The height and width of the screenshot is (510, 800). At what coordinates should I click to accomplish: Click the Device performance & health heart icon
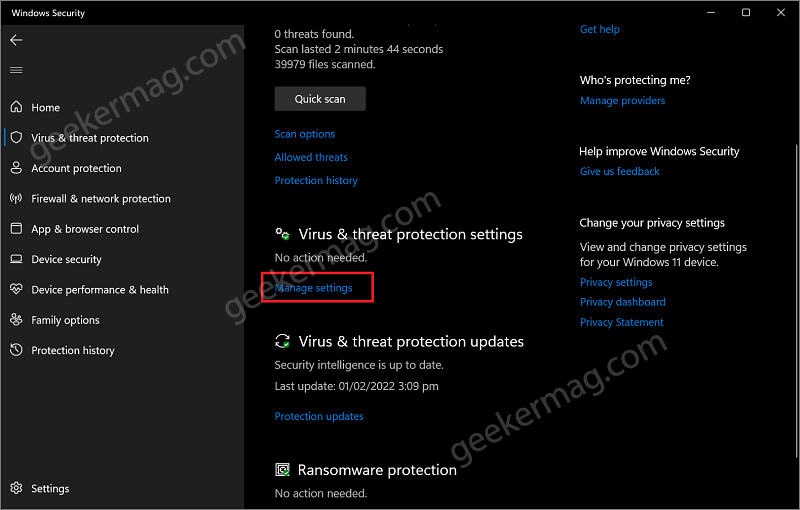pos(16,289)
